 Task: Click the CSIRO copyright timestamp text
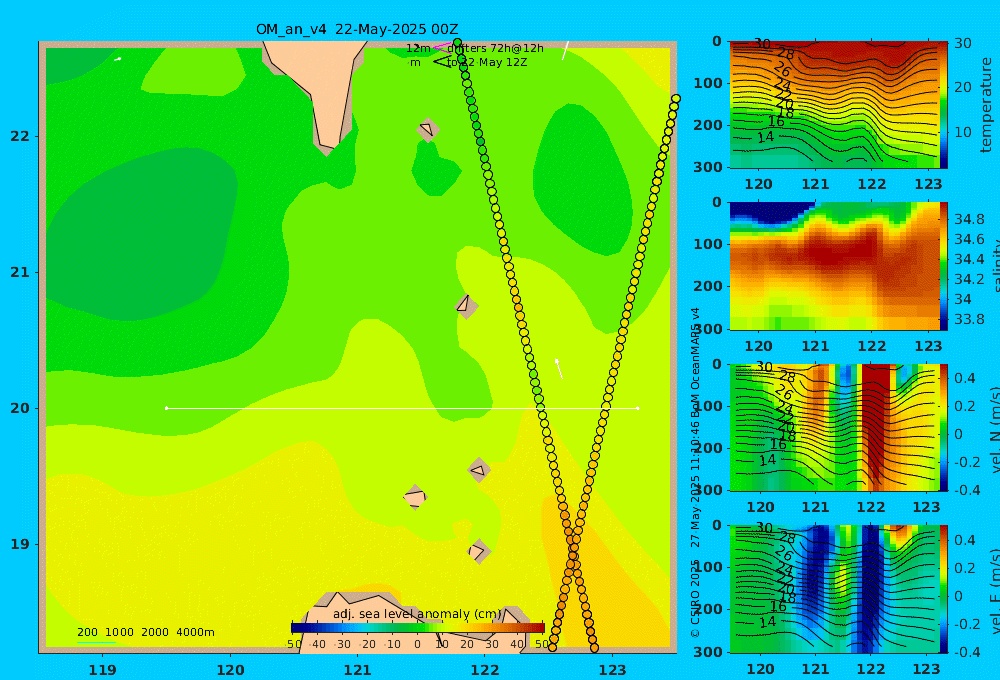click(x=695, y=473)
